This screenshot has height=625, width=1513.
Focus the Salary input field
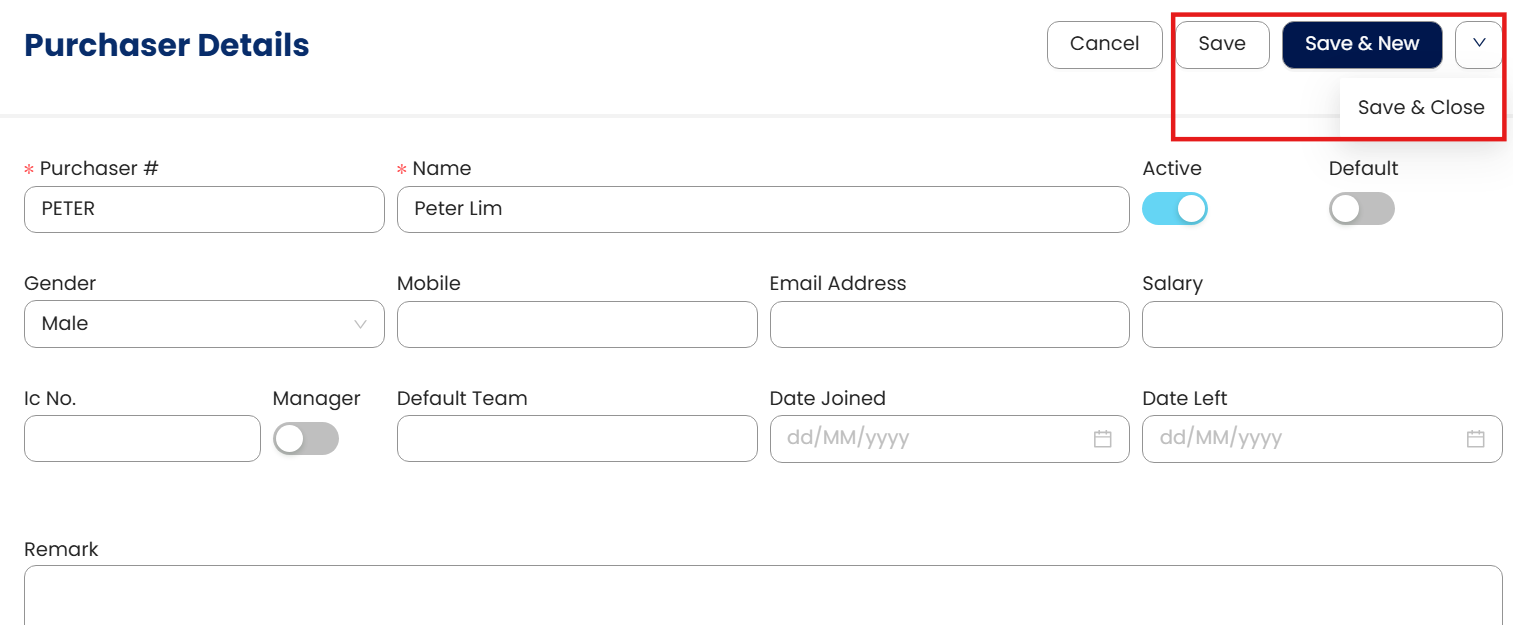(x=1321, y=324)
